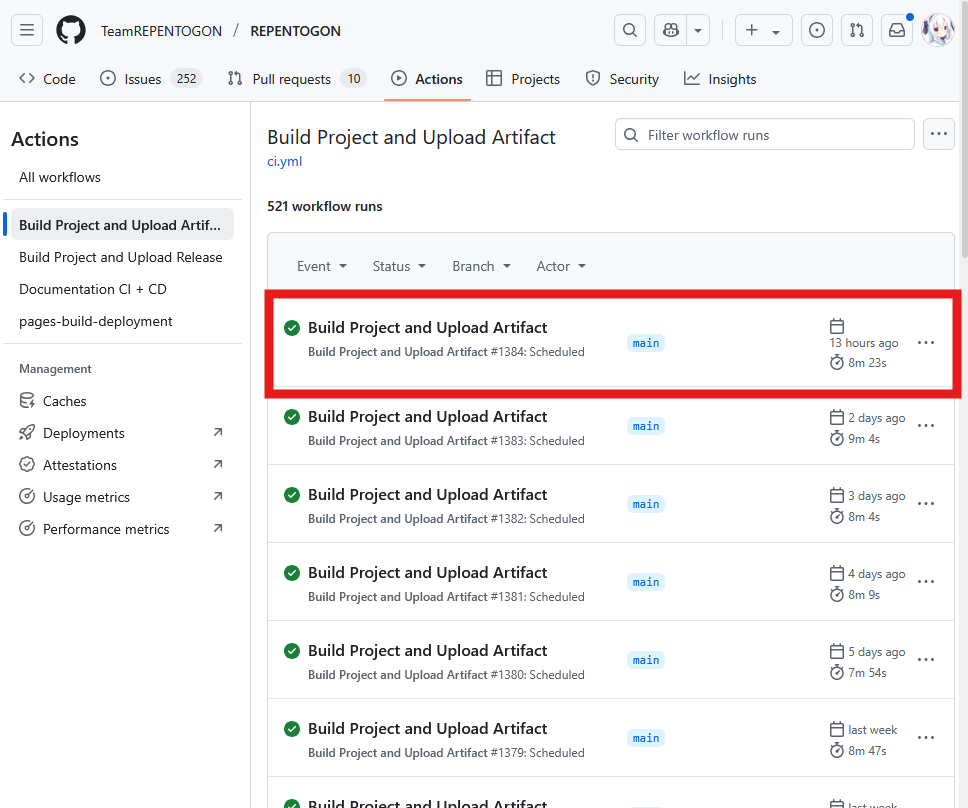Open the hamburger navigation menu

click(27, 30)
